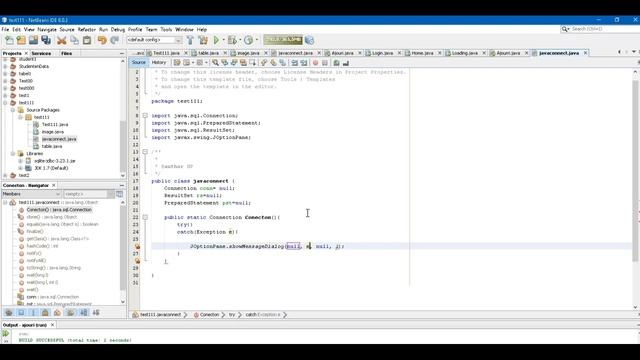Open the default config dropdown

[x=154, y=40]
